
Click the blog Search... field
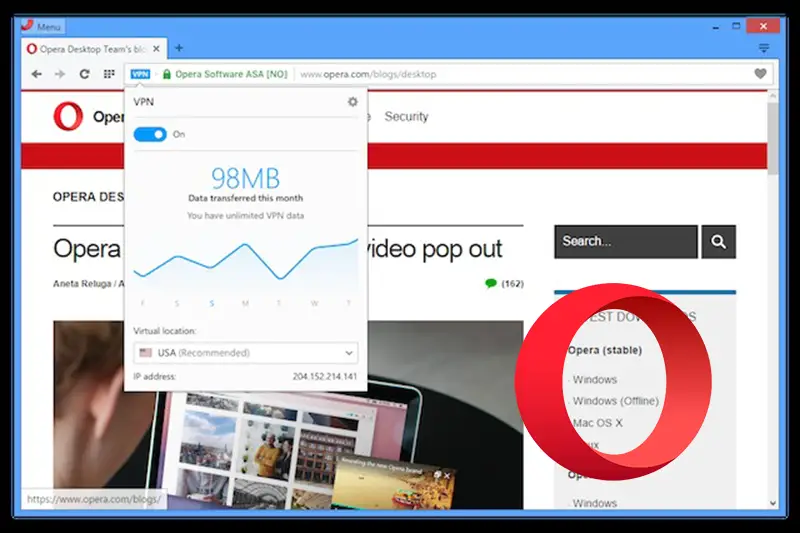coord(626,242)
